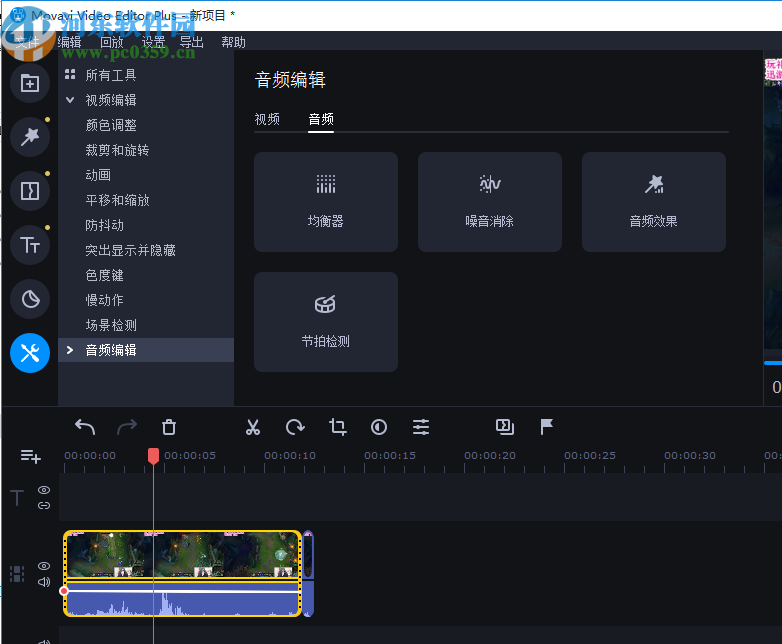Redo the last undone action
The width and height of the screenshot is (782, 644).
pos(127,427)
